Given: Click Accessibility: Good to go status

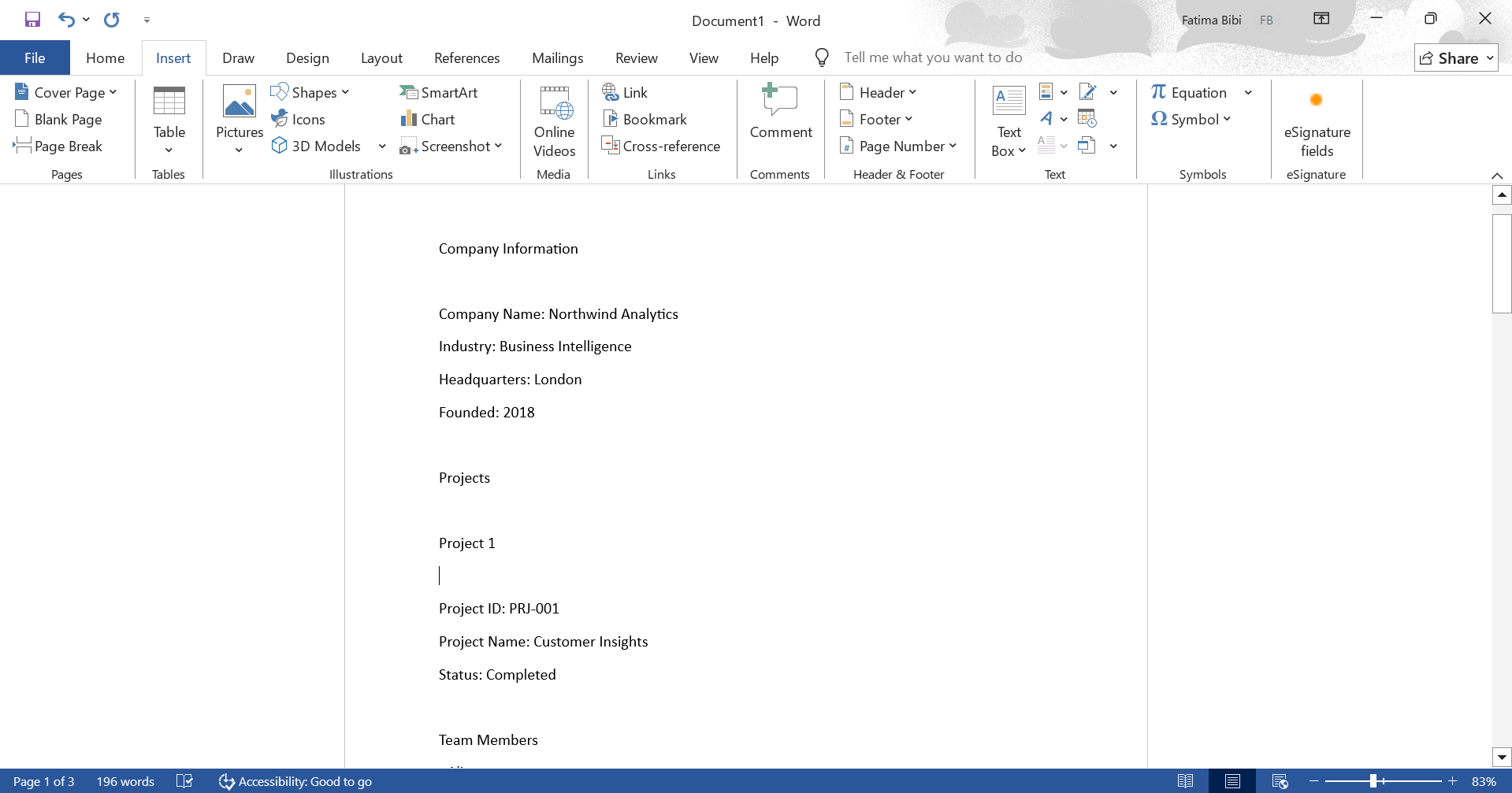Looking at the screenshot, I should [x=295, y=781].
